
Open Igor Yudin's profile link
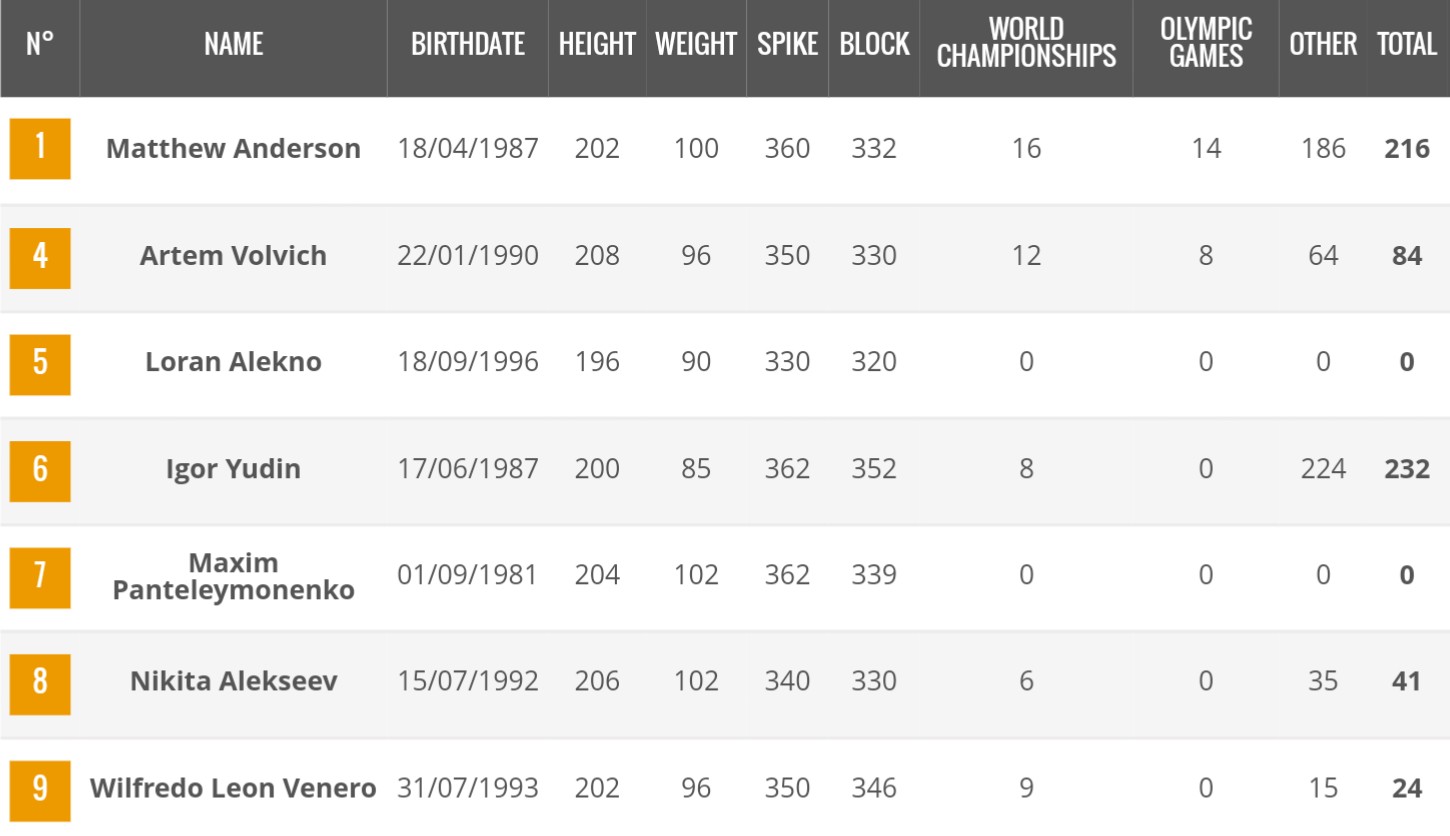233,468
